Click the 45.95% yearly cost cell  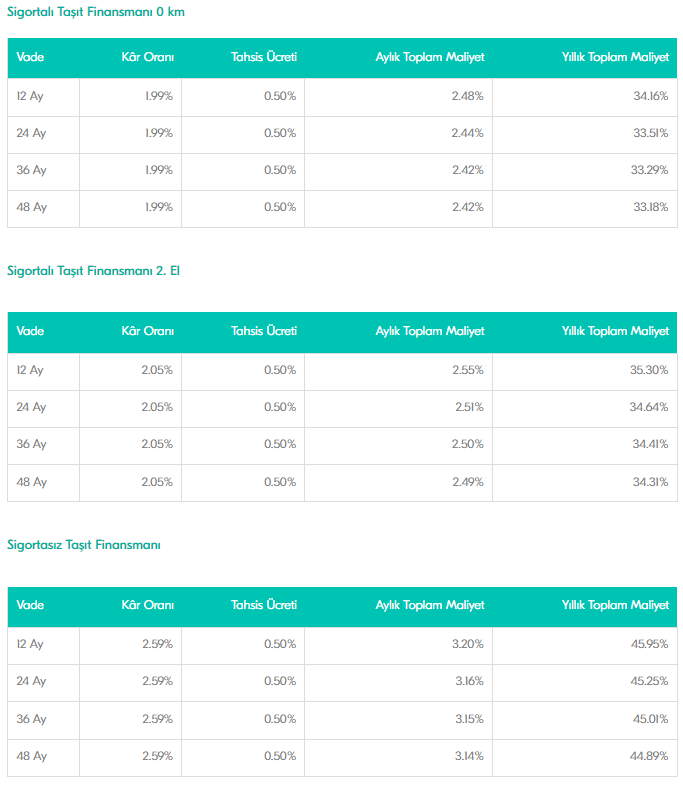pos(649,644)
